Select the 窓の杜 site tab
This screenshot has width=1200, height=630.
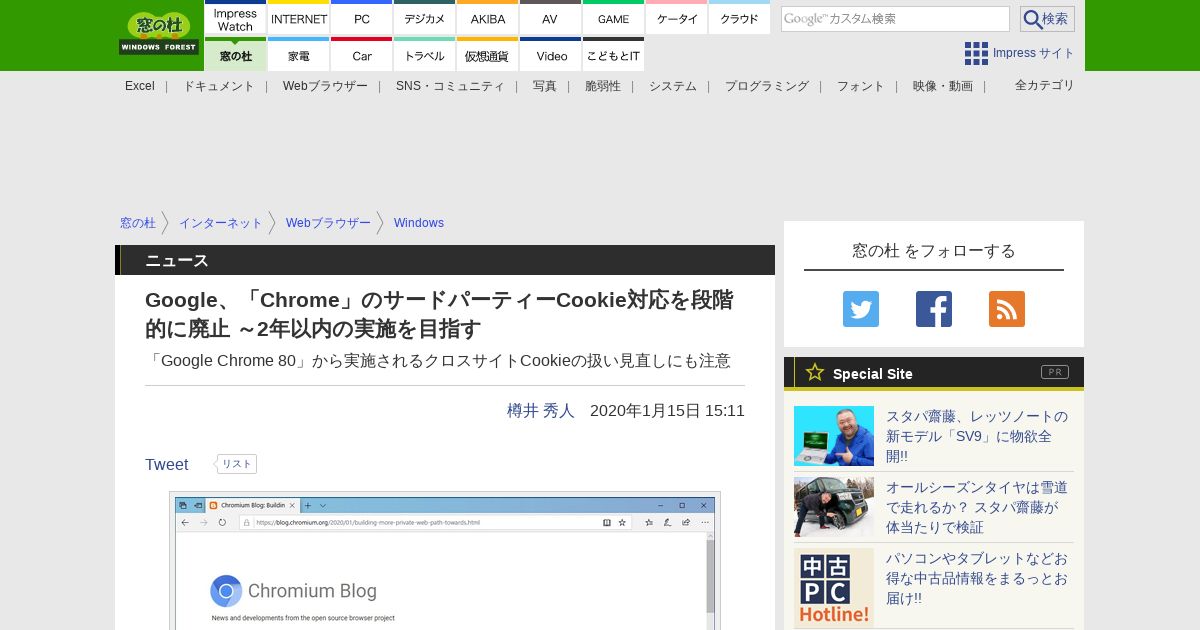coord(235,54)
